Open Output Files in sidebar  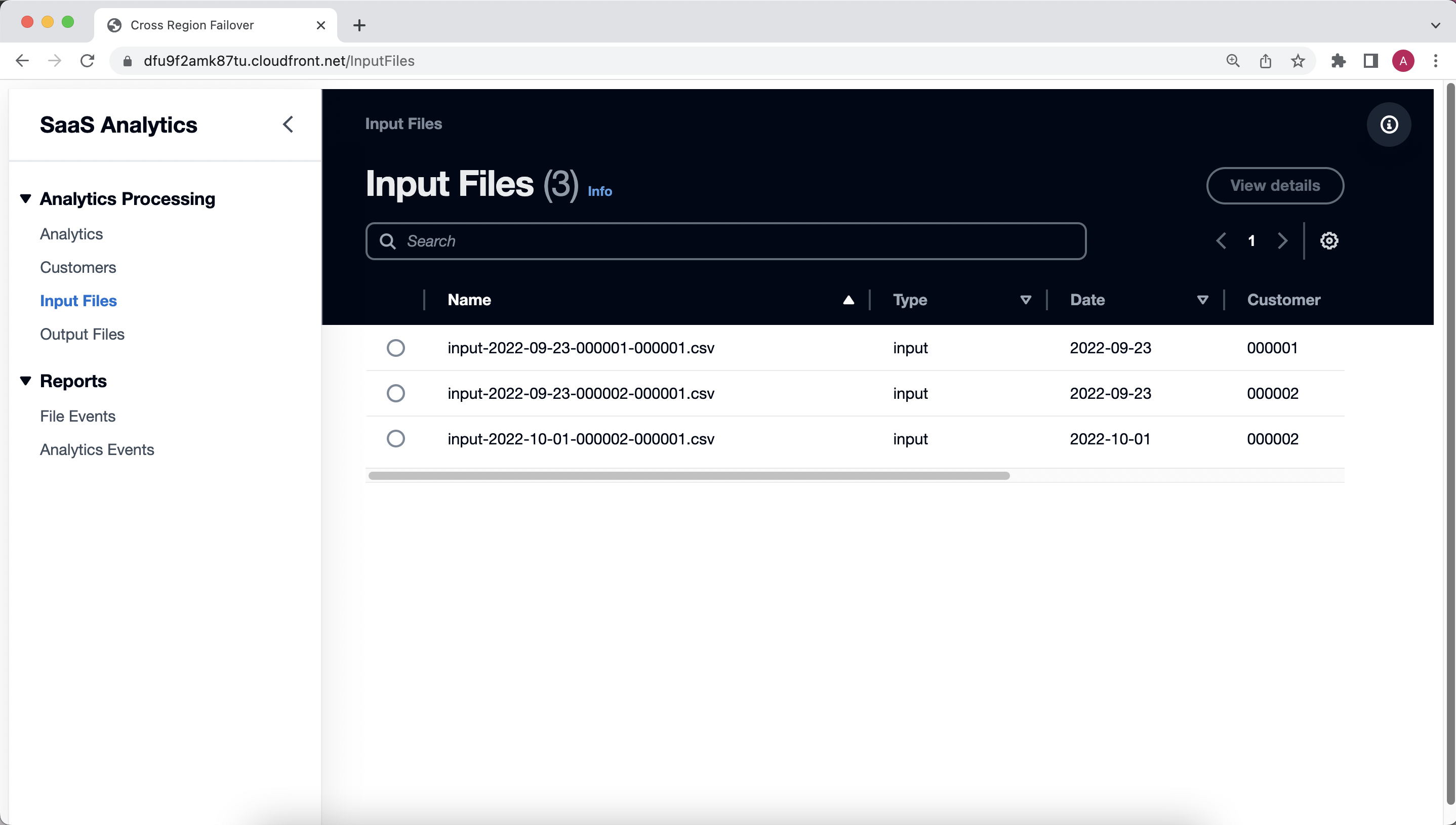coord(82,335)
